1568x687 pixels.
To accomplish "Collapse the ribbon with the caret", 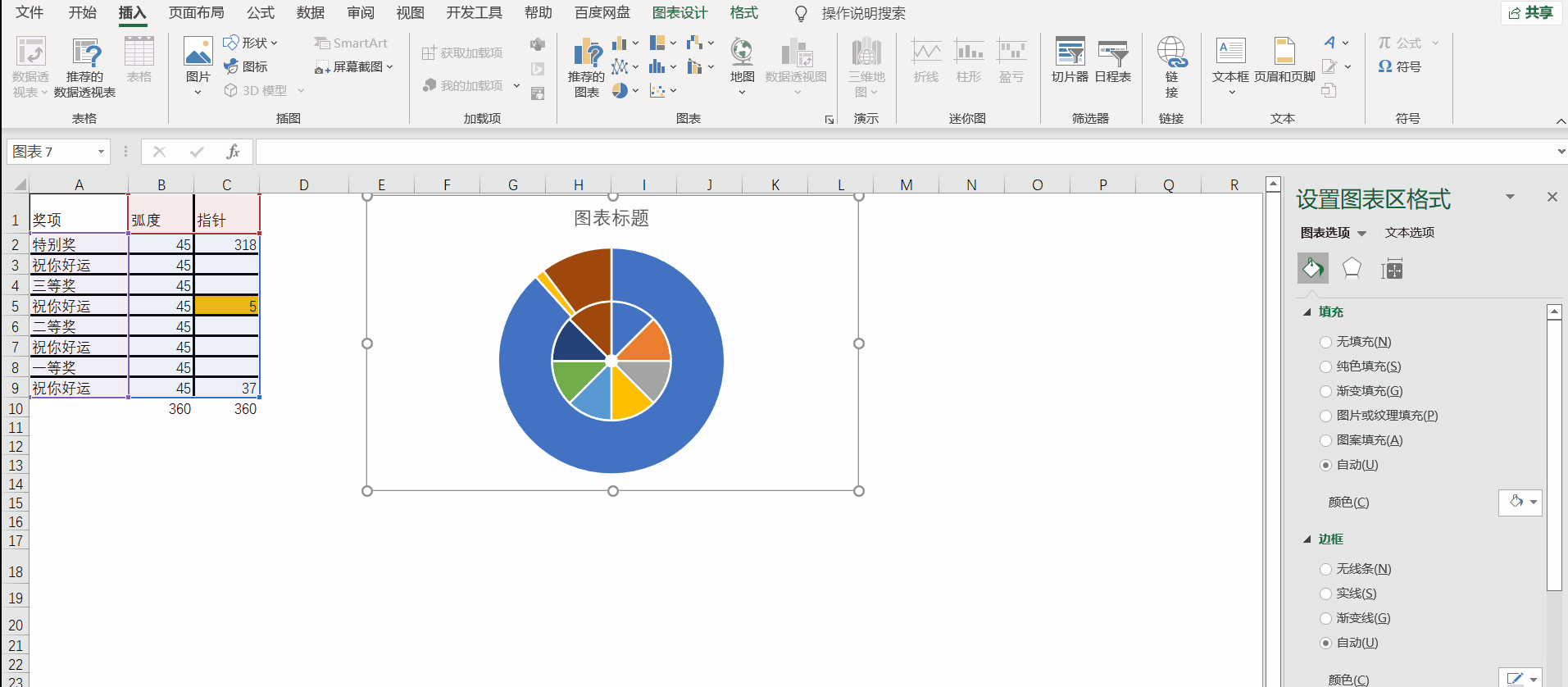I will tap(1561, 121).
